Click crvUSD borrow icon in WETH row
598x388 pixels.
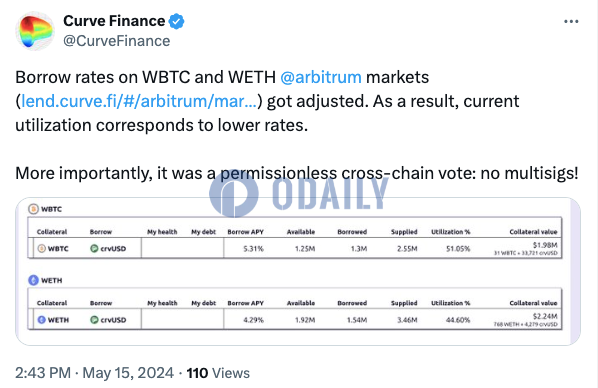click(94, 320)
